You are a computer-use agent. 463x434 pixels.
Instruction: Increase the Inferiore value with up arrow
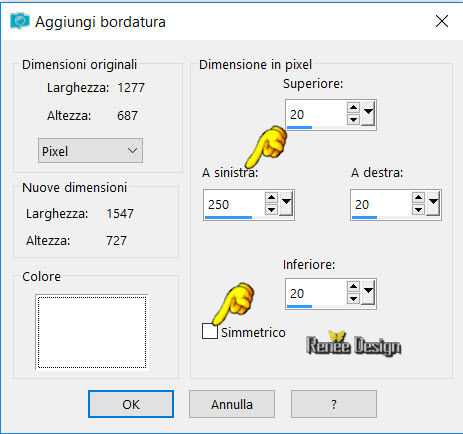(x=353, y=286)
